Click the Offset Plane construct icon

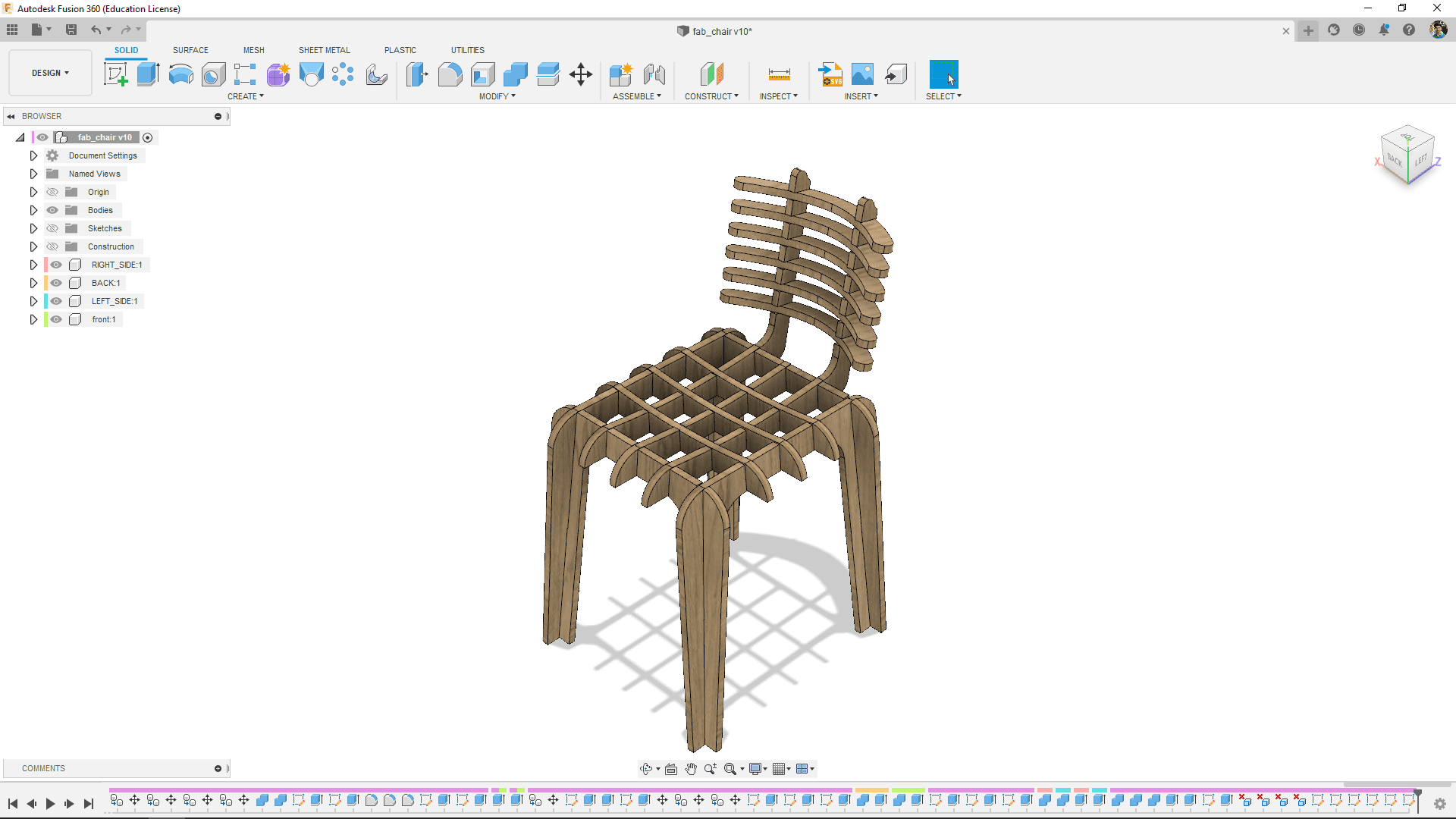(711, 74)
